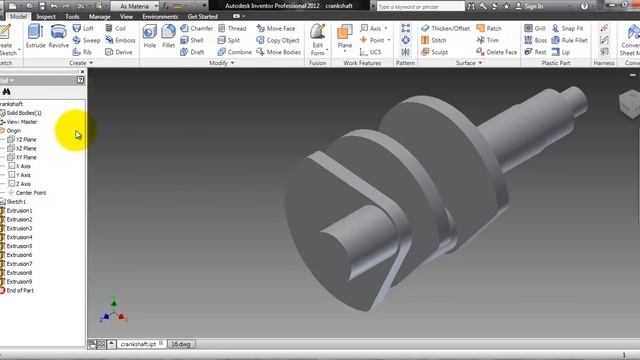Select the Thicken/Offset tool
640x360 pixels.
point(445,28)
